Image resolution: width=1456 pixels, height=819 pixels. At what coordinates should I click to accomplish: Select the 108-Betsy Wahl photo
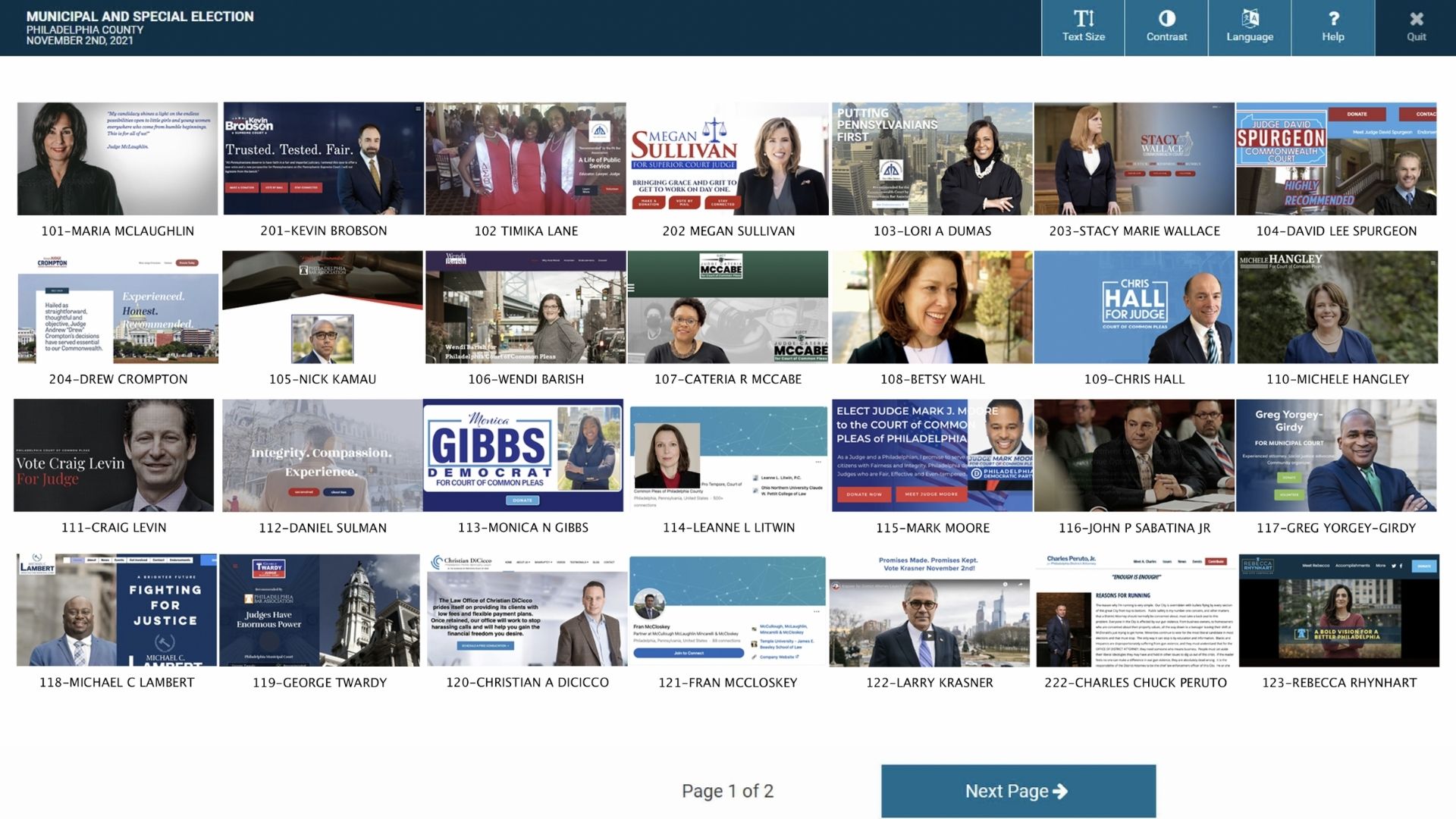932,307
